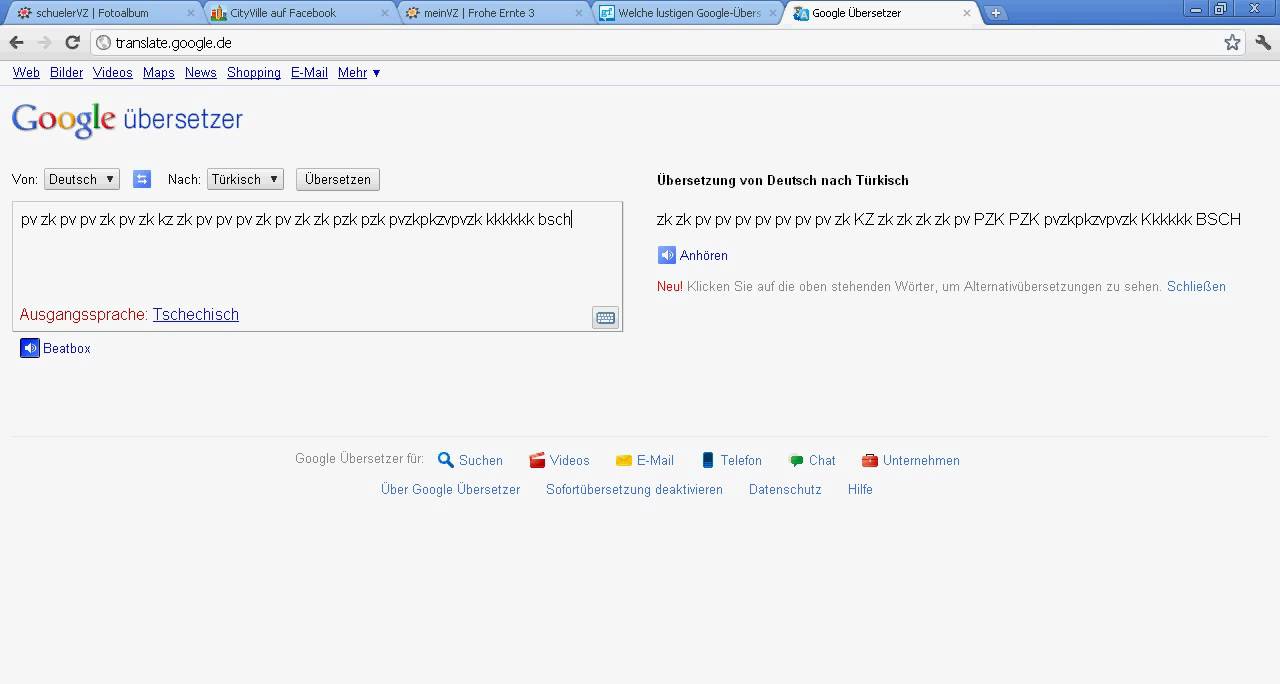Close the schuelerVZ Fotoalbum tab
The height and width of the screenshot is (684, 1280).
pos(190,13)
